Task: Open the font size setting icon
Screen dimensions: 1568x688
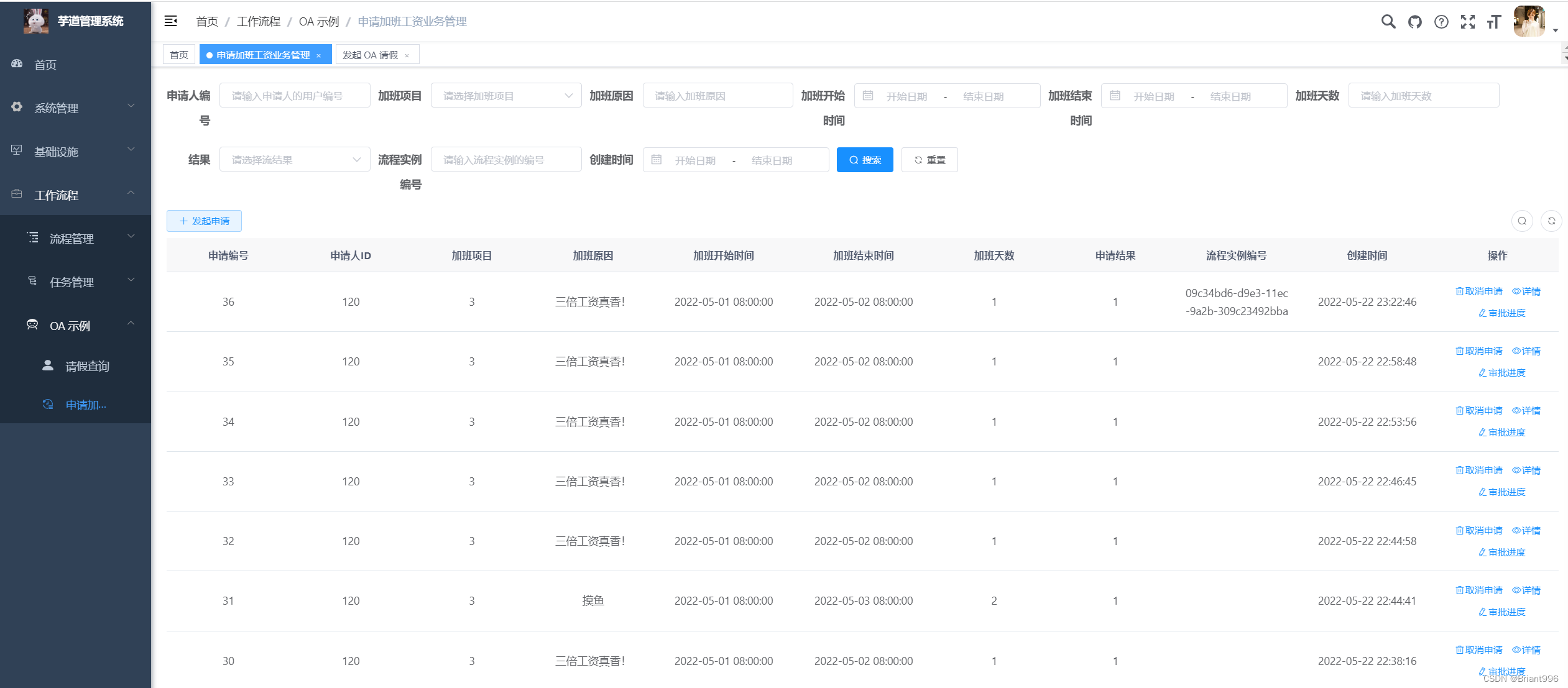Action: [x=1493, y=22]
